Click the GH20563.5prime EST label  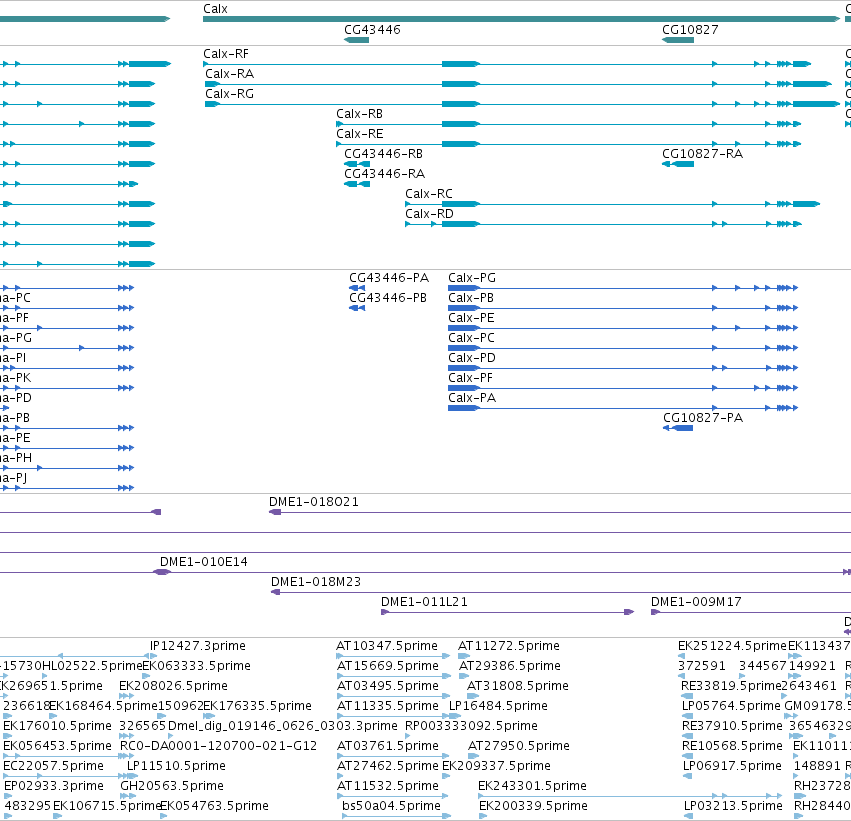pos(172,786)
